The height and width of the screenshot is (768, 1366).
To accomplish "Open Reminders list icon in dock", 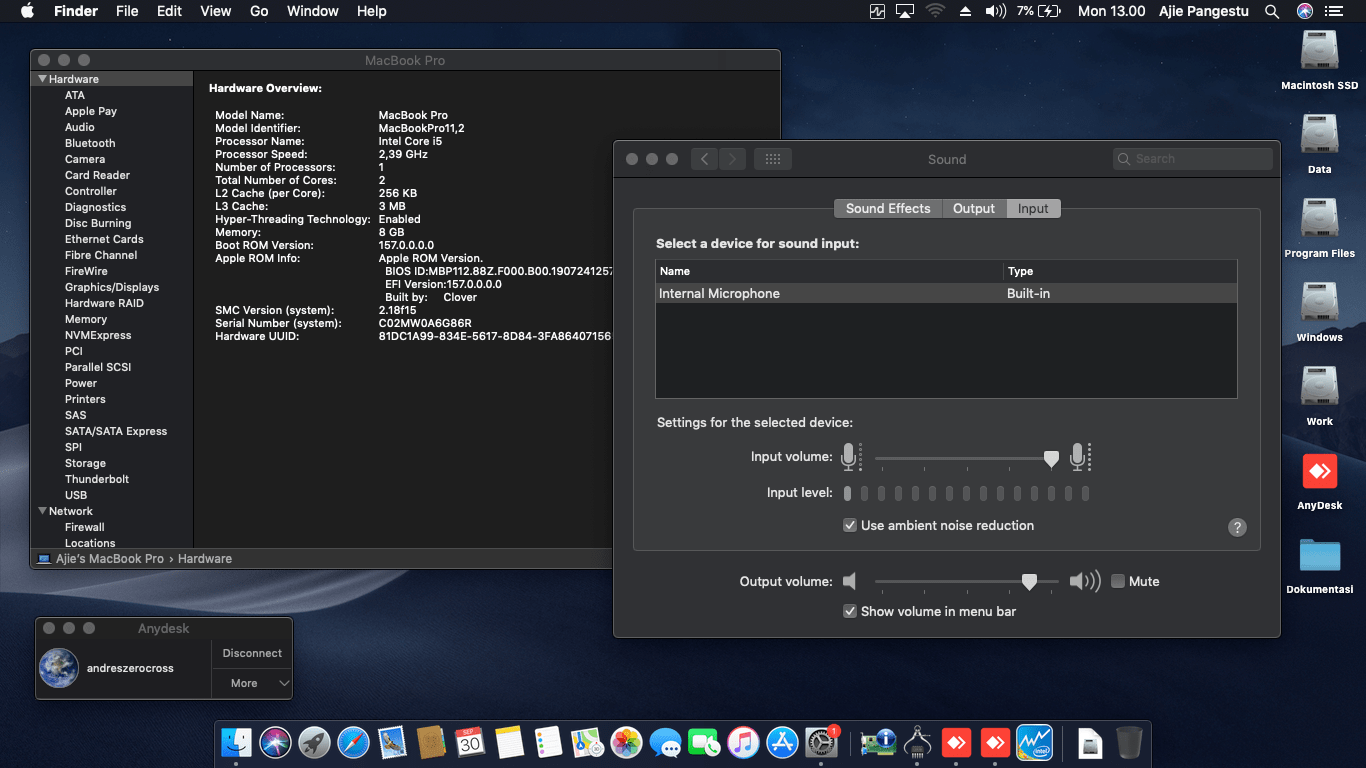I will (548, 742).
